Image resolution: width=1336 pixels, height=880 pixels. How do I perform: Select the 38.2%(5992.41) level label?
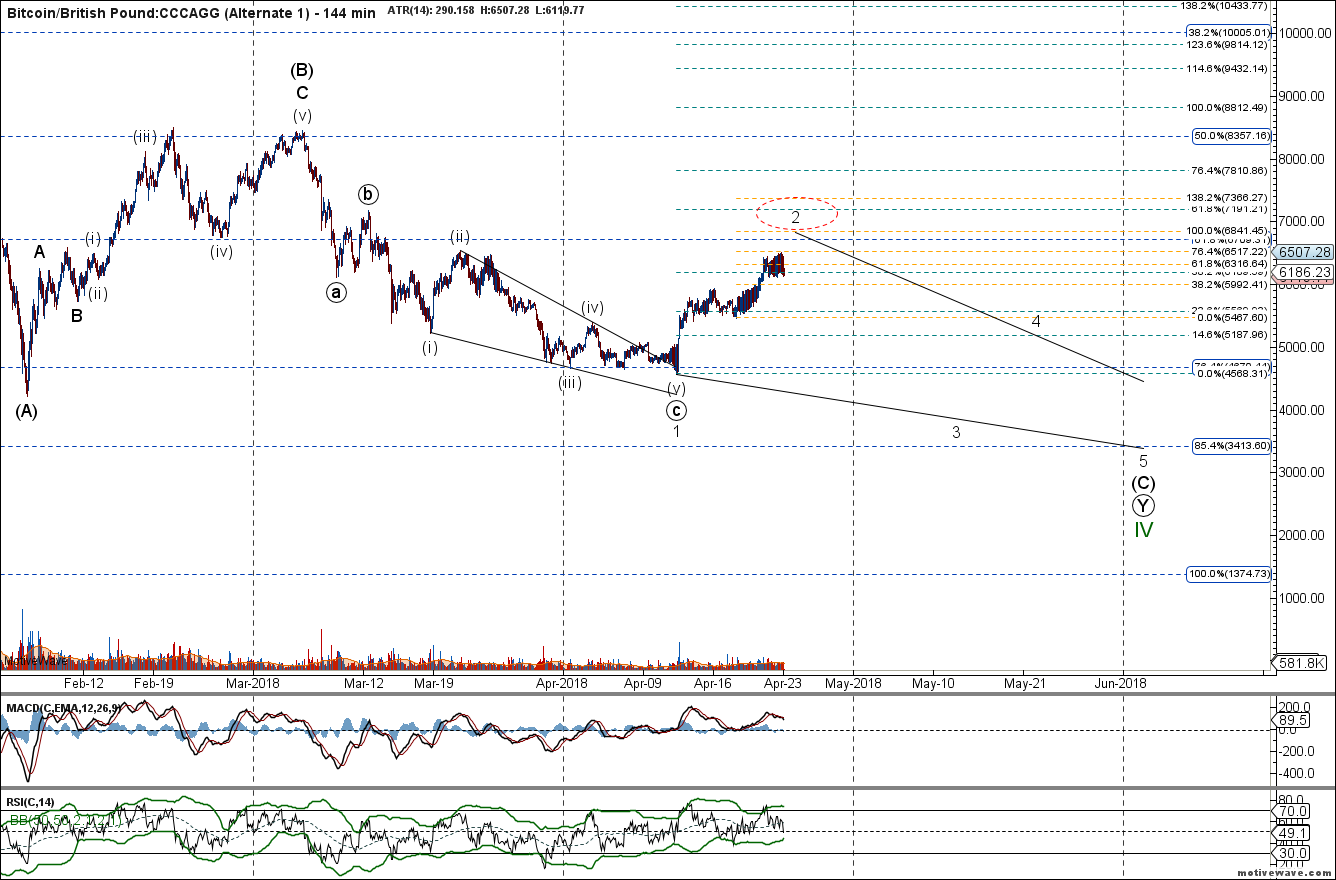point(1230,284)
